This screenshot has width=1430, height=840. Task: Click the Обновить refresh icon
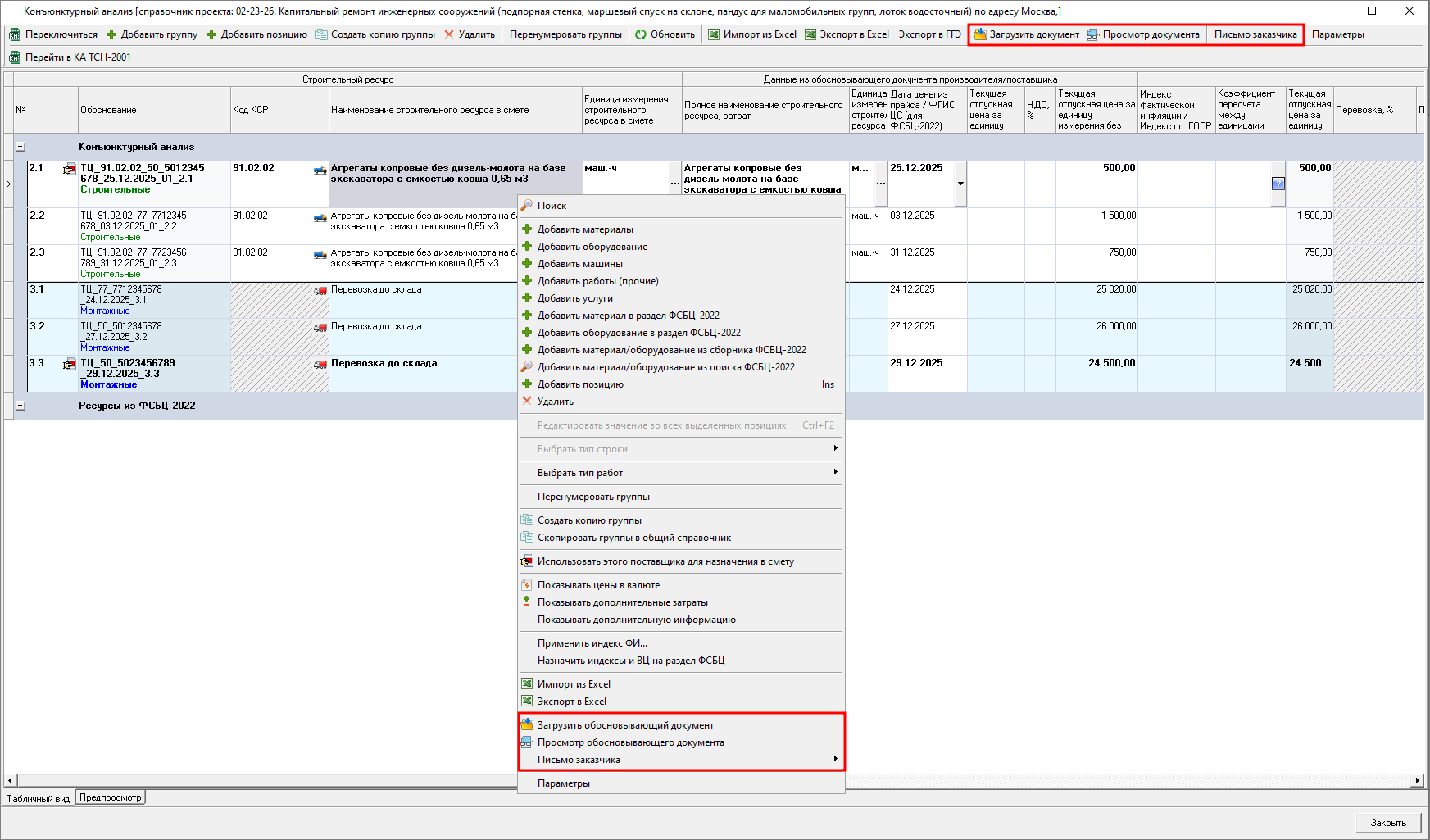coord(641,34)
